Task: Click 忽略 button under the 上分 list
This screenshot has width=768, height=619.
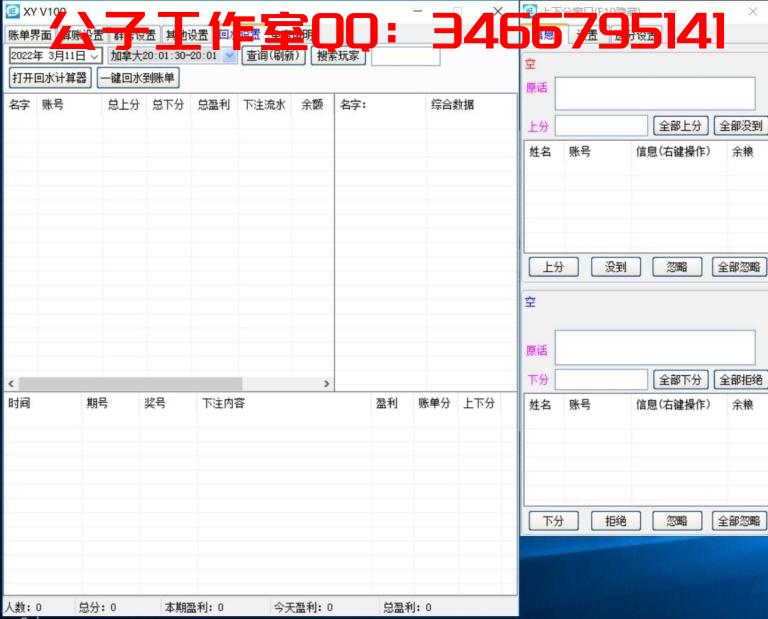Action: coord(677,267)
